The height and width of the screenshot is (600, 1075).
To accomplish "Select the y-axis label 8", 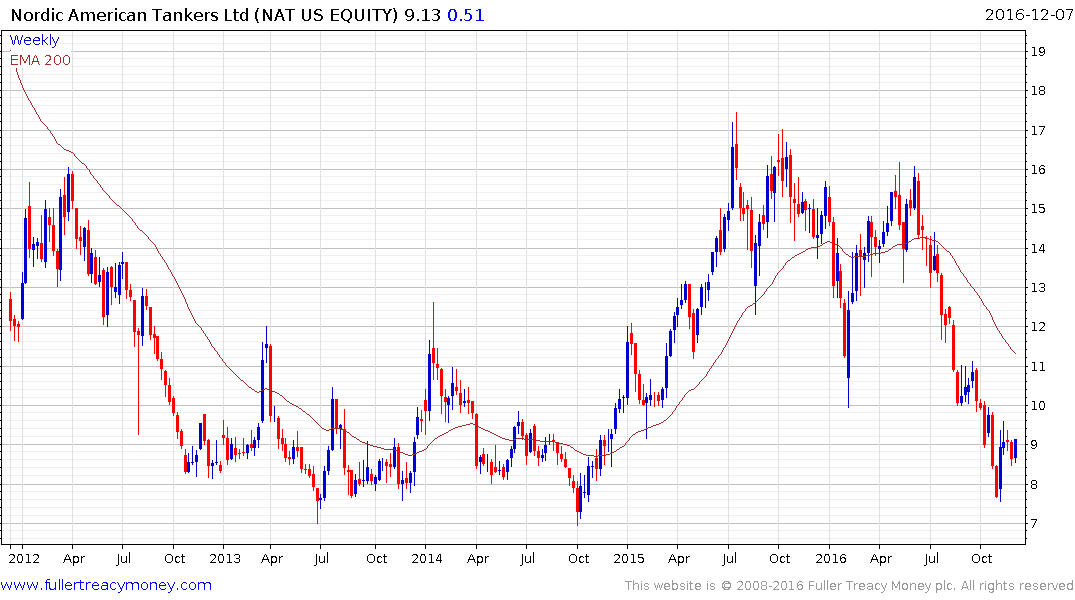I will pyautogui.click(x=1034, y=484).
